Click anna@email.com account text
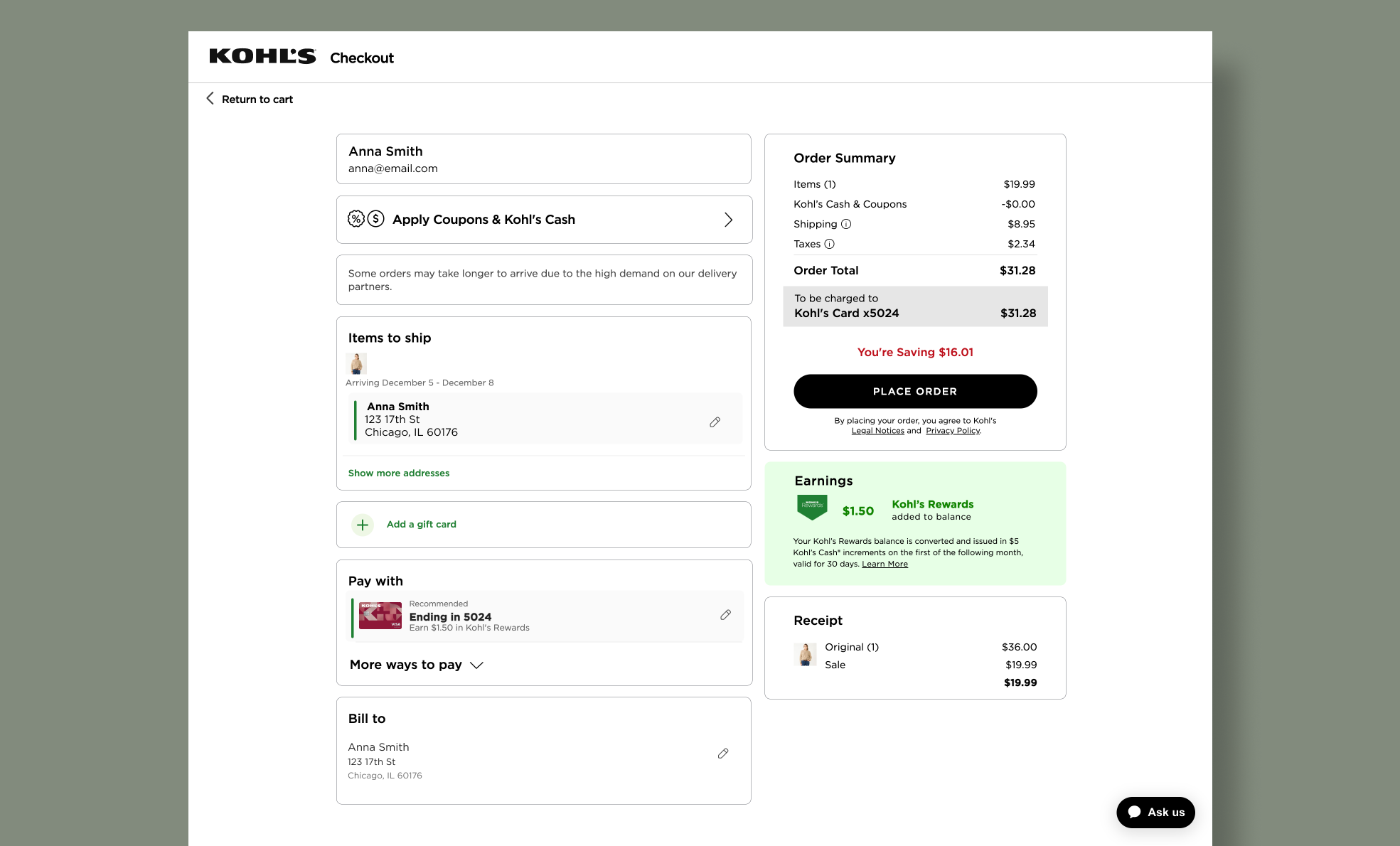 [x=393, y=168]
